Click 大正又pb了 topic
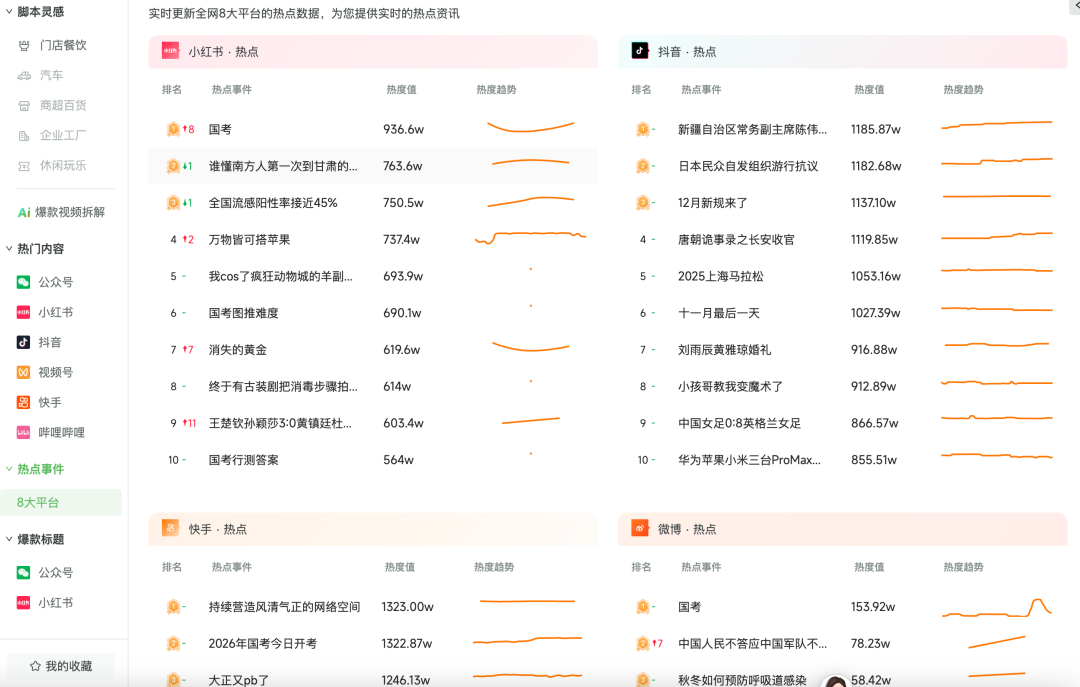Viewport: 1080px width, 687px height. click(x=238, y=679)
